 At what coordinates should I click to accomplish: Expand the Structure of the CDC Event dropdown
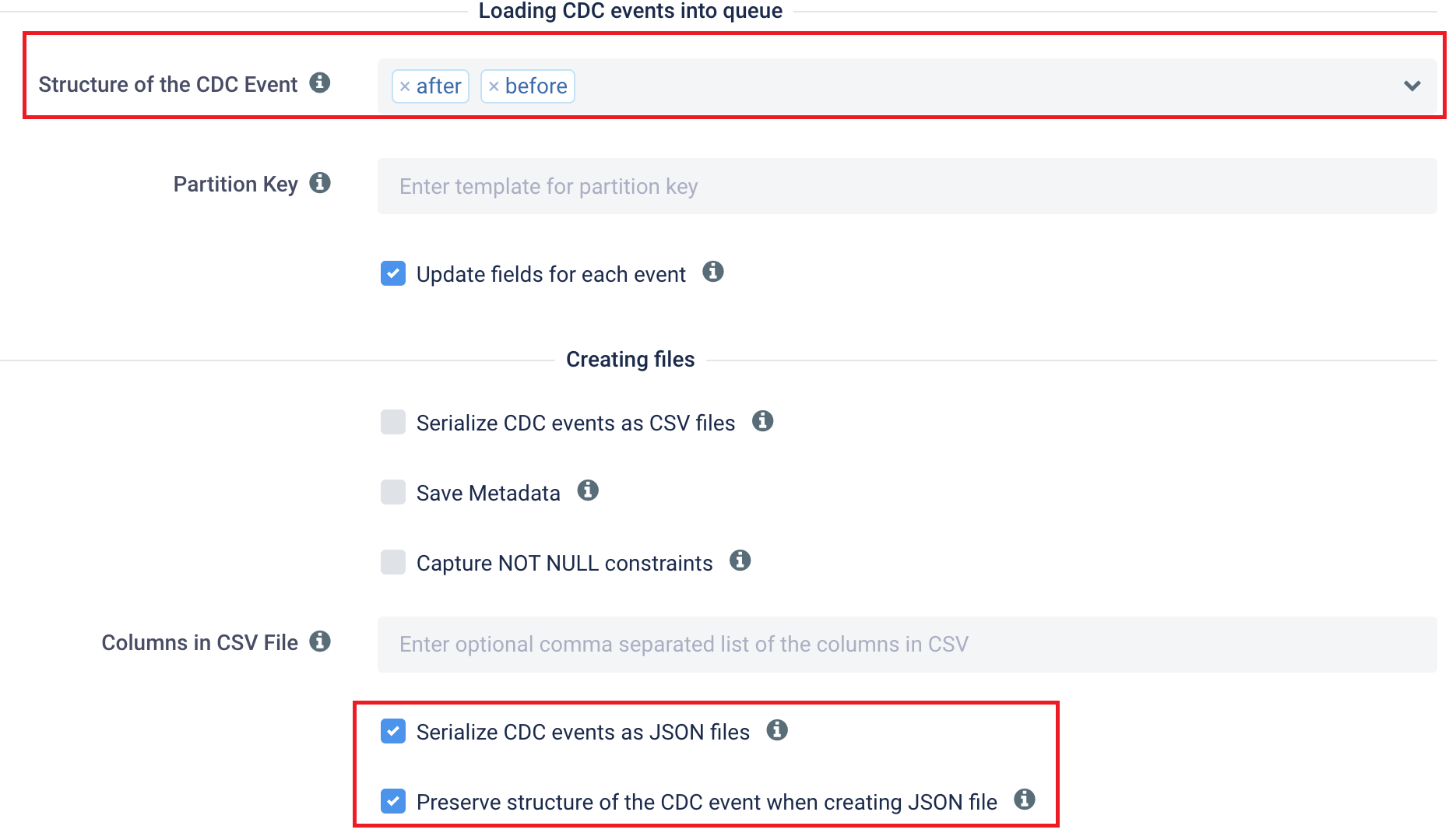1412,86
